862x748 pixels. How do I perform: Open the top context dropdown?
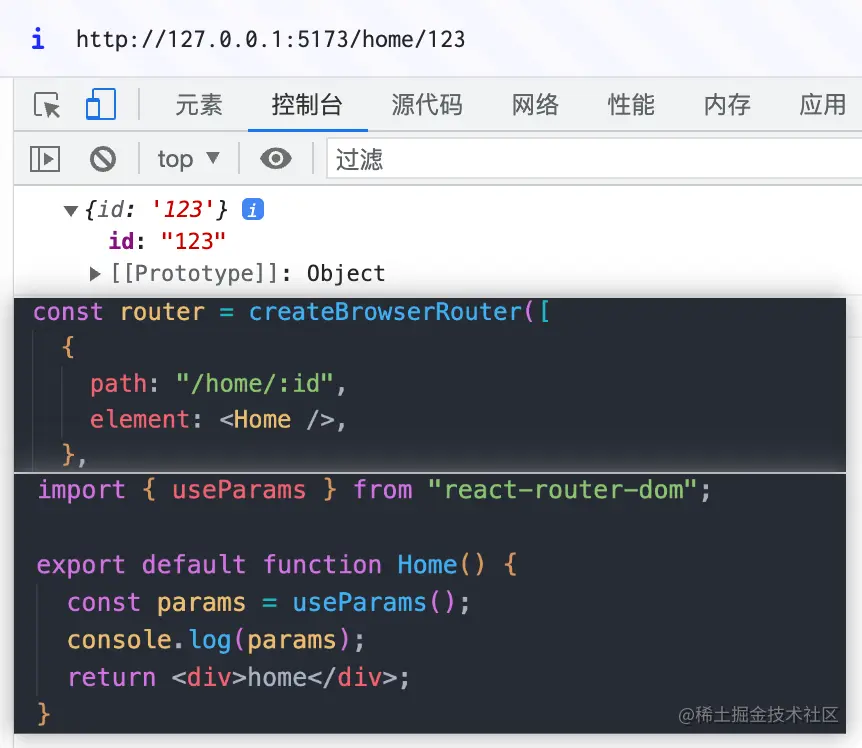point(188,159)
